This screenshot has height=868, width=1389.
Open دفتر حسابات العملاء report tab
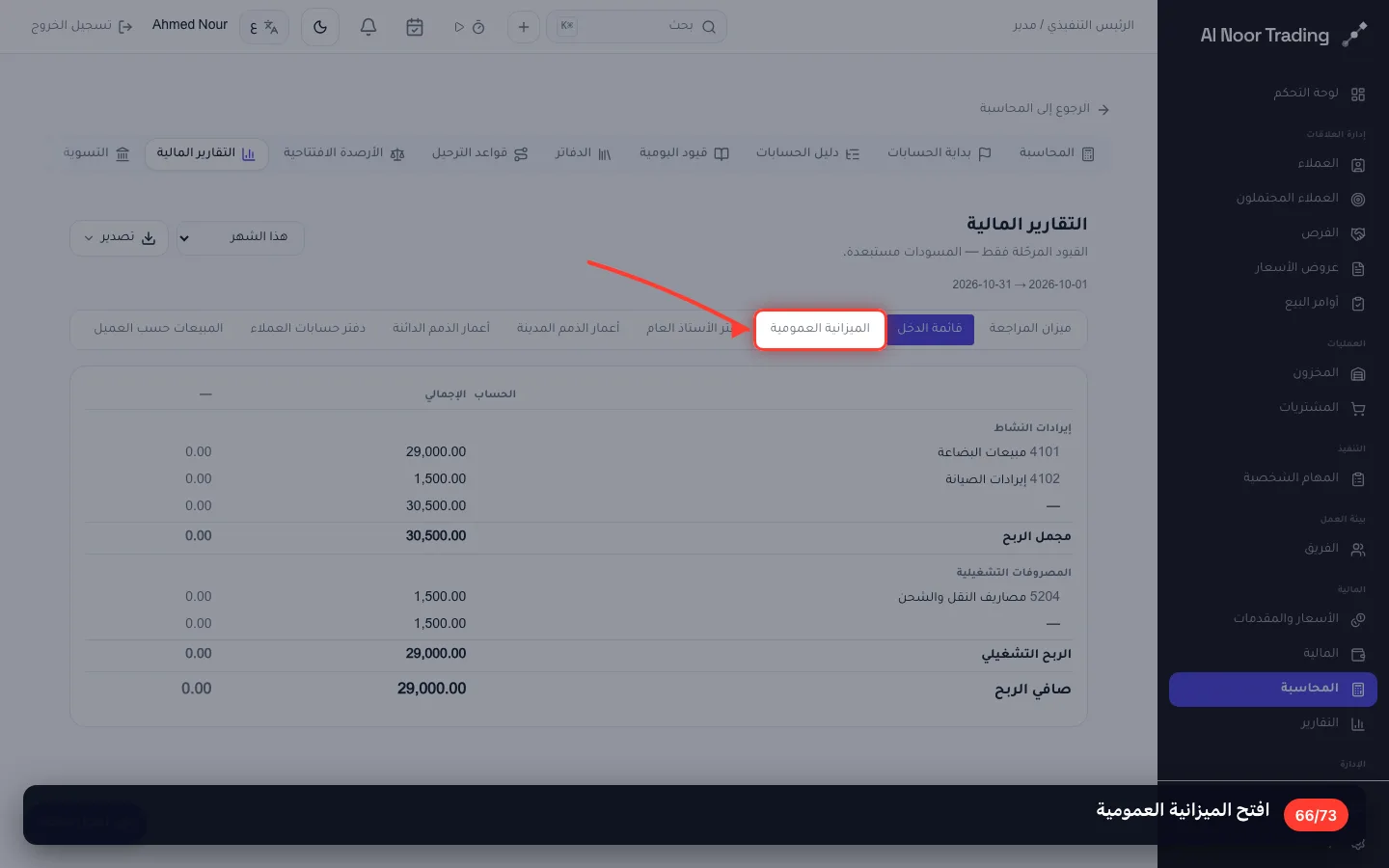tap(308, 329)
